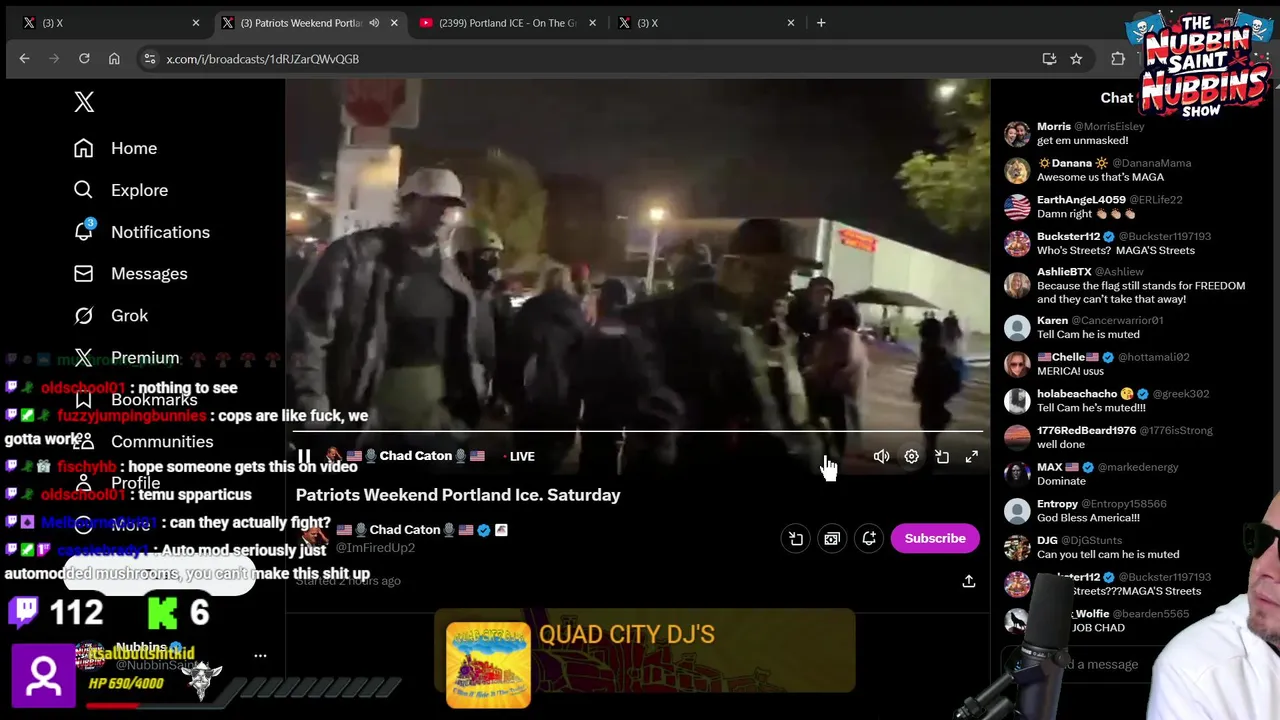
Task: Click Morris chat message avatar
Action: click(x=1017, y=134)
